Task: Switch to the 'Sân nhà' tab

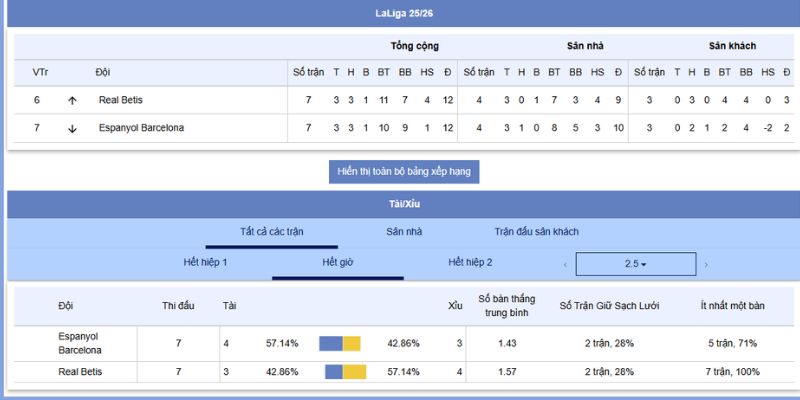Action: (404, 232)
